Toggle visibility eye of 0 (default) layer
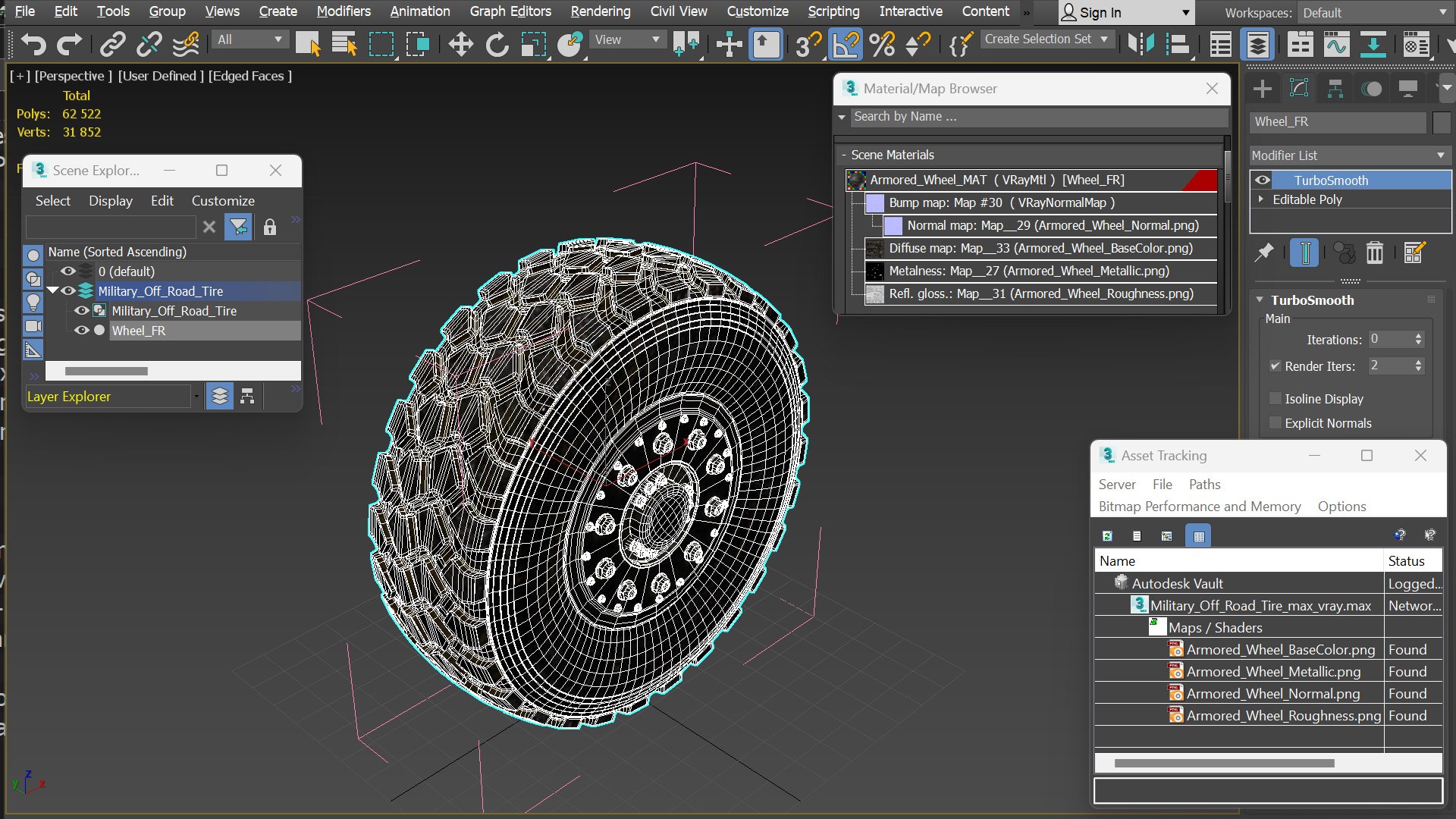Screen dimensions: 1456x819 click(x=67, y=271)
